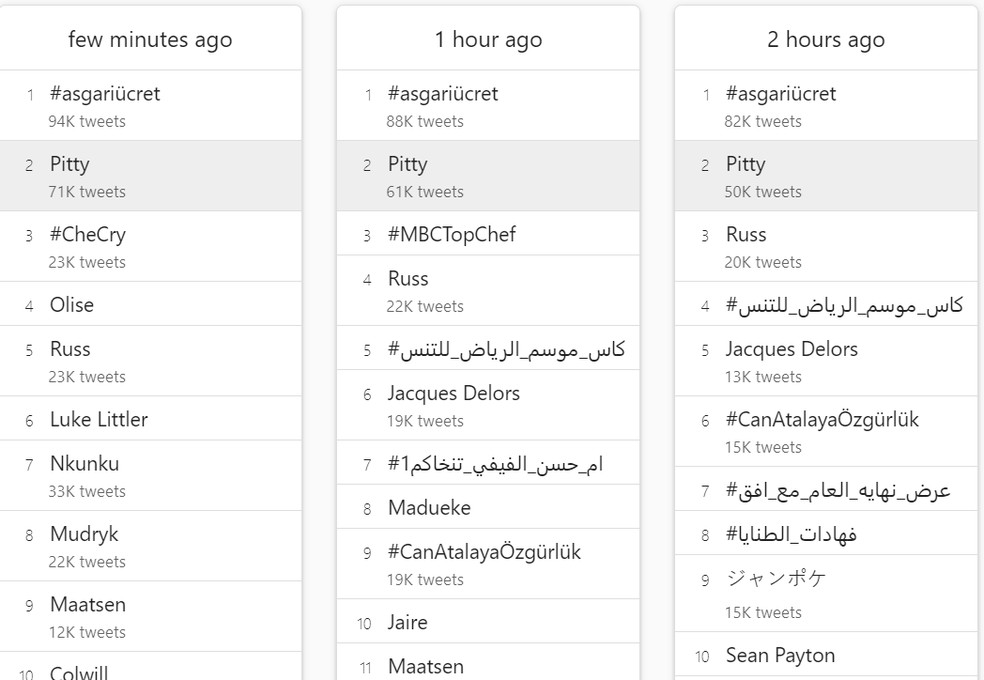
Task: Click Pitty in the few minutes ago column
Action: (x=70, y=164)
